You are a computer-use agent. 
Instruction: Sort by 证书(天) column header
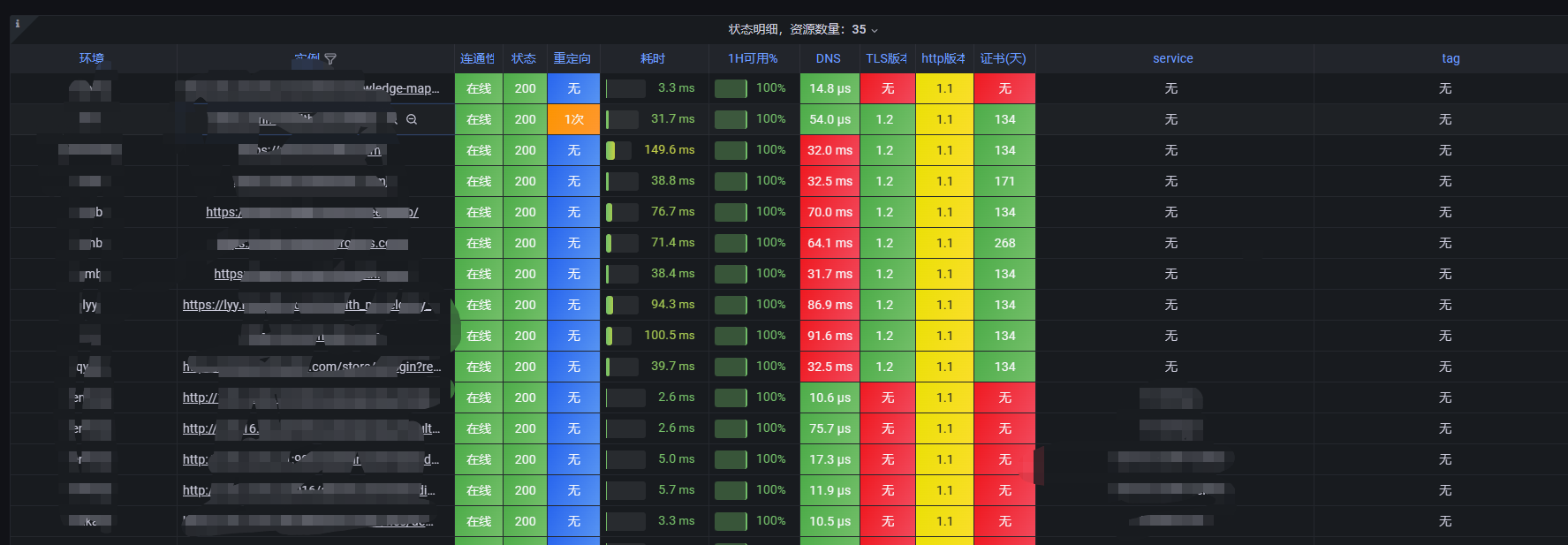[1004, 58]
